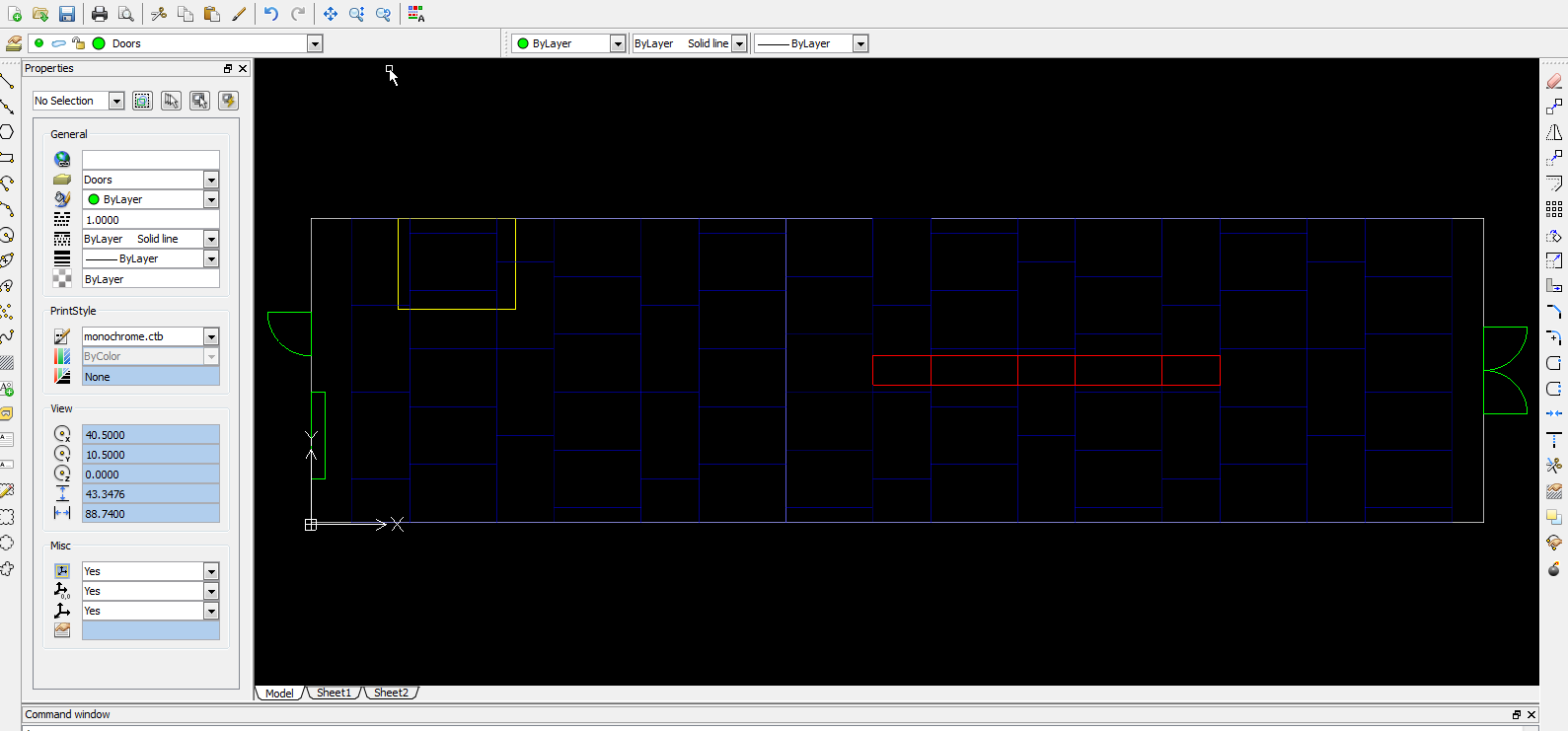Cut selected entities with scissors icon

pyautogui.click(x=159, y=14)
